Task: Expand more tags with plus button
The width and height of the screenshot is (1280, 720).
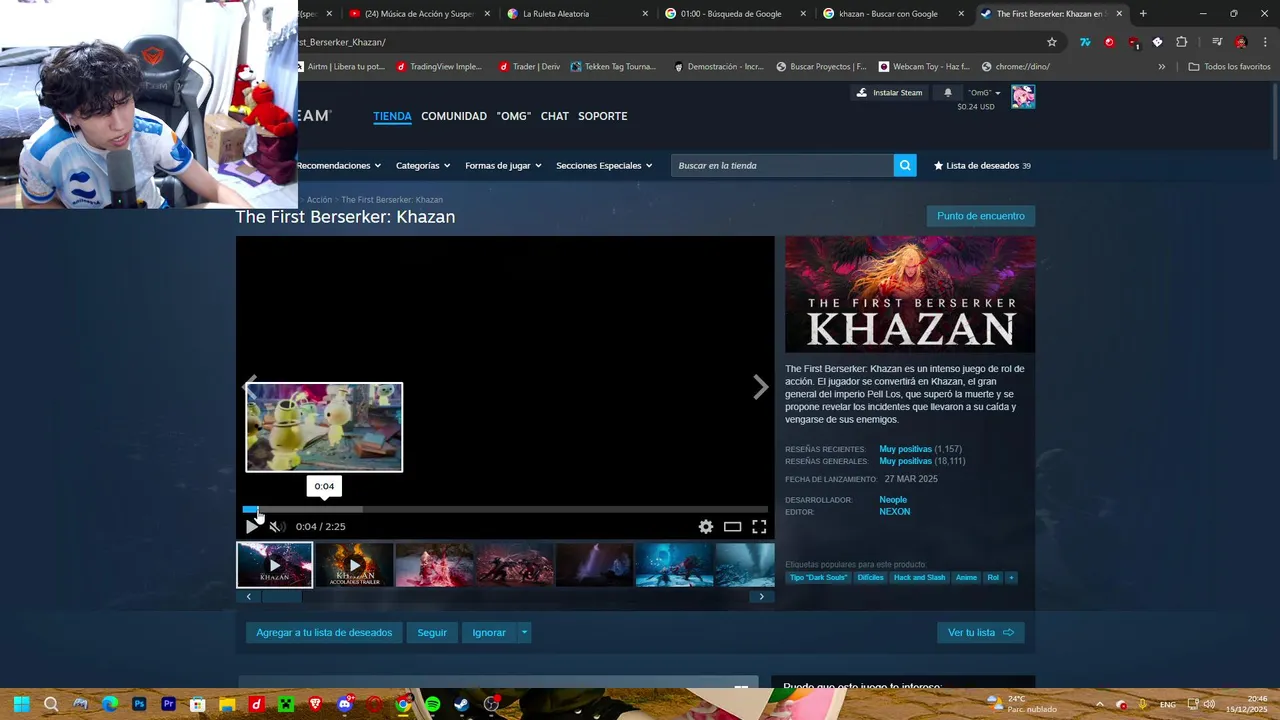Action: [1011, 577]
